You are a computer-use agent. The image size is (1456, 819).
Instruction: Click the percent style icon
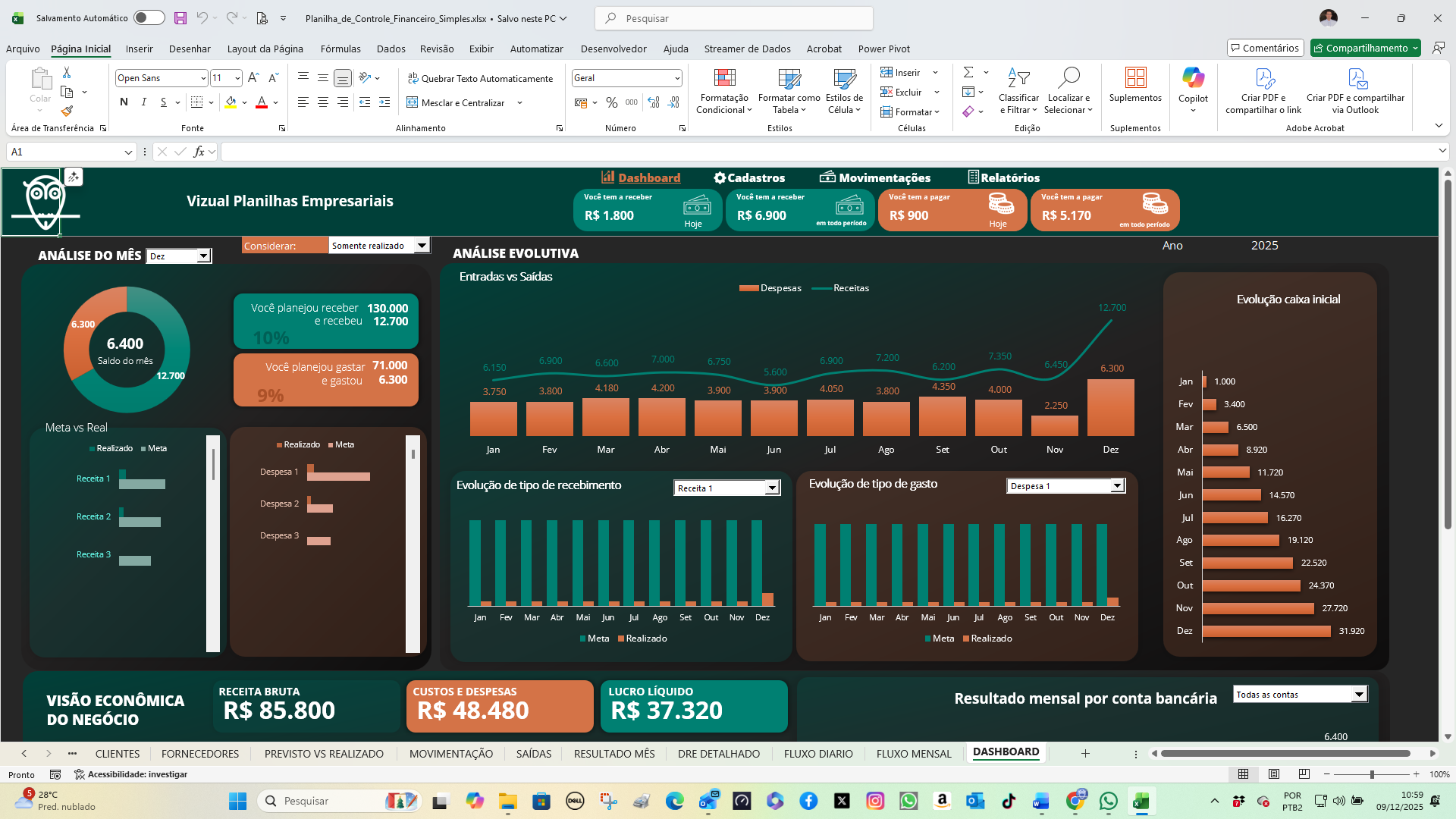coord(611,102)
